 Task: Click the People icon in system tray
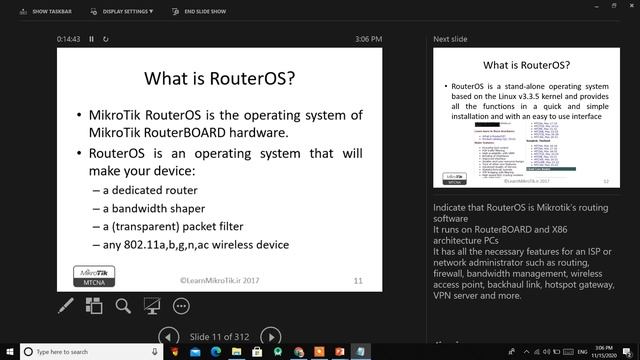[511, 351]
